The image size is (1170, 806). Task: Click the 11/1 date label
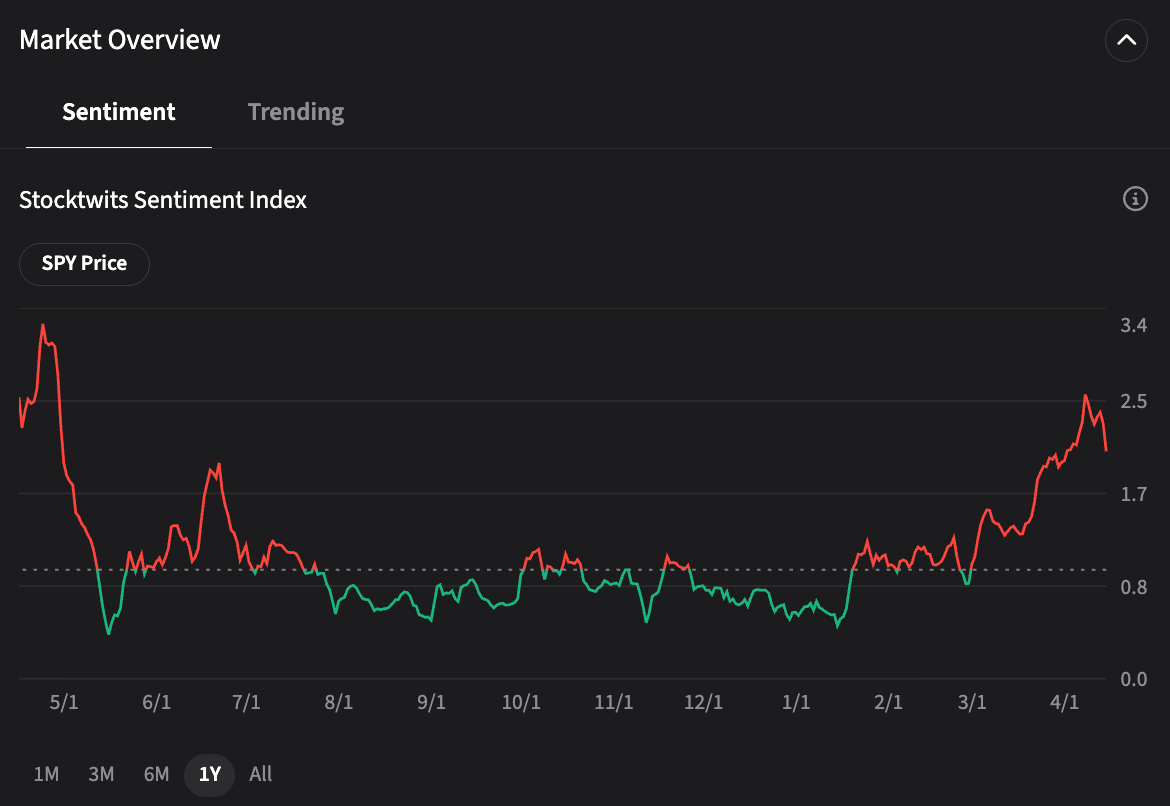[x=613, y=702]
